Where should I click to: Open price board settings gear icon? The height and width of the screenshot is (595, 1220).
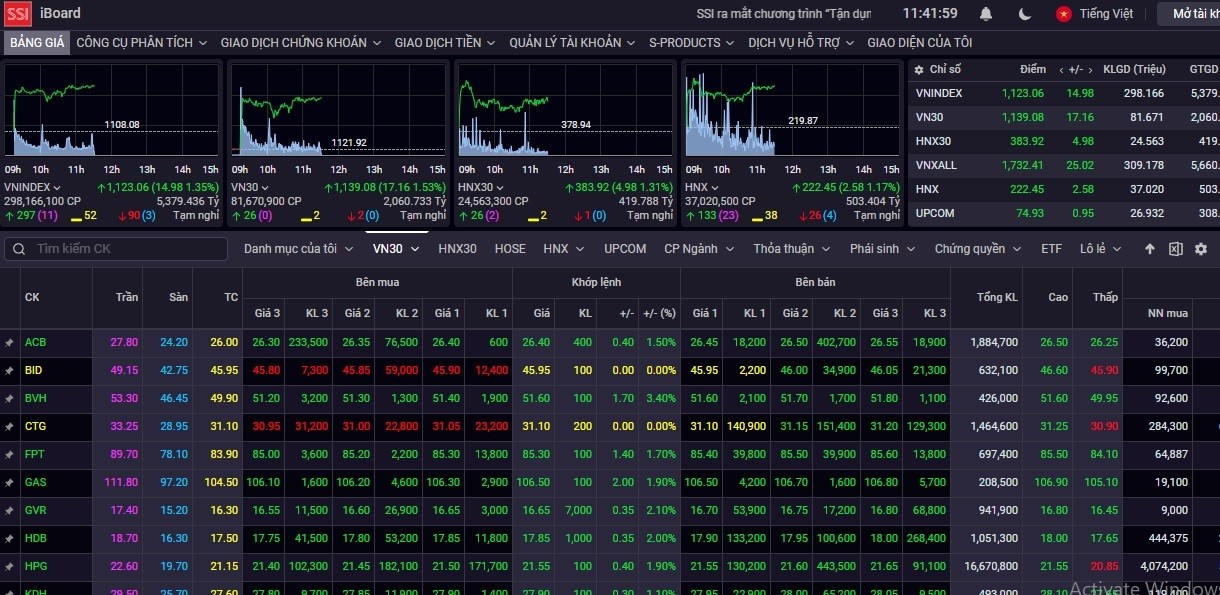tap(1201, 249)
